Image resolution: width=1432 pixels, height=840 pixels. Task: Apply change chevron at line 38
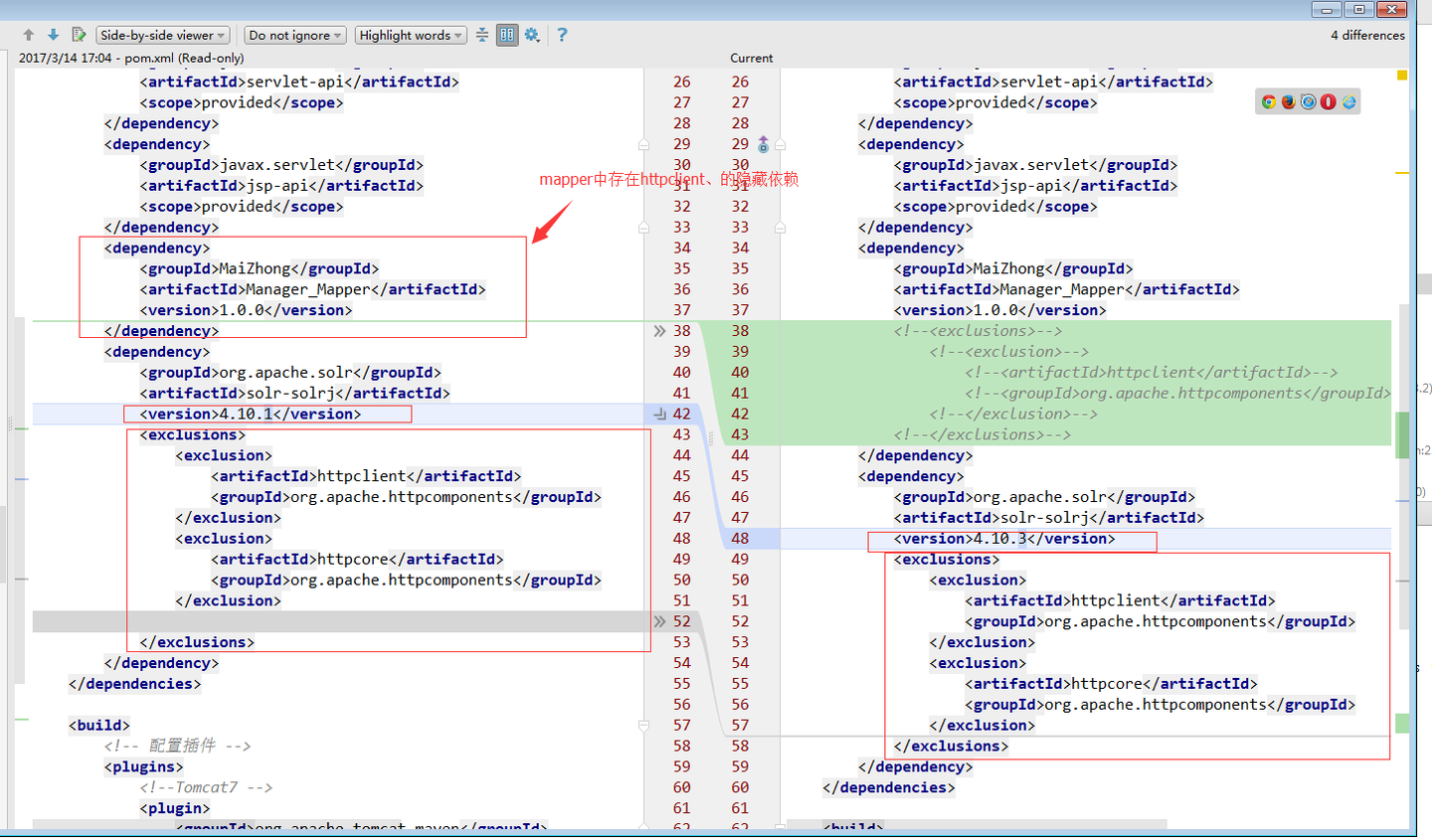[x=658, y=330]
